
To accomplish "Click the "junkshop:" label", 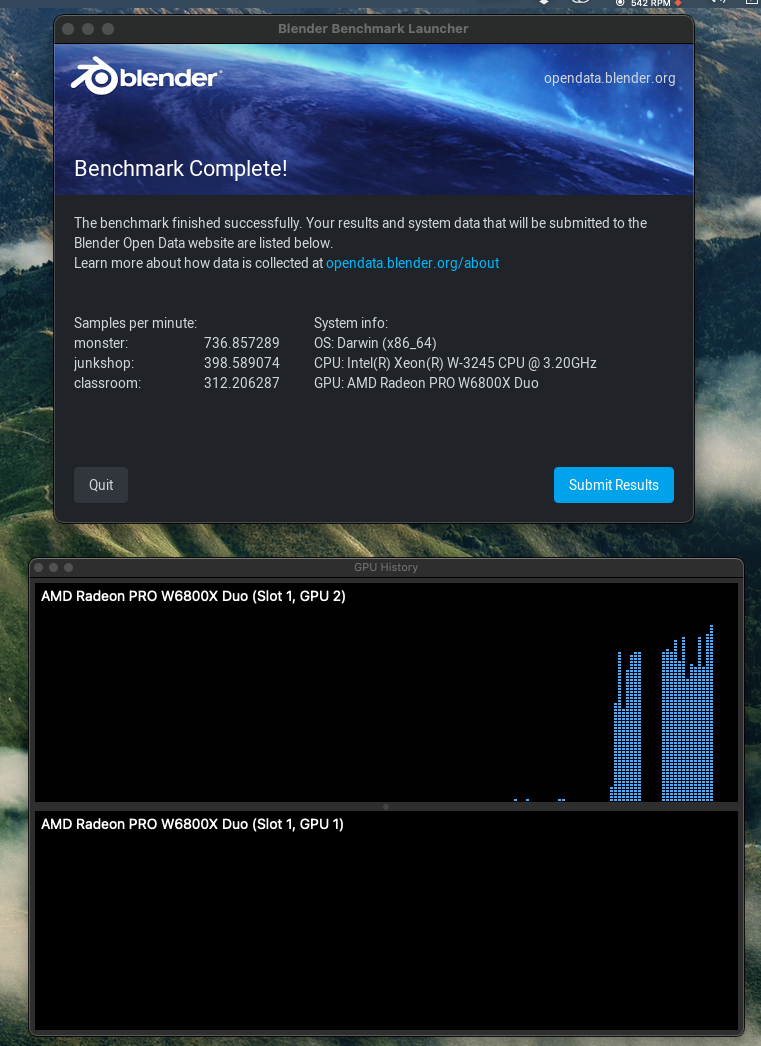I will [104, 363].
